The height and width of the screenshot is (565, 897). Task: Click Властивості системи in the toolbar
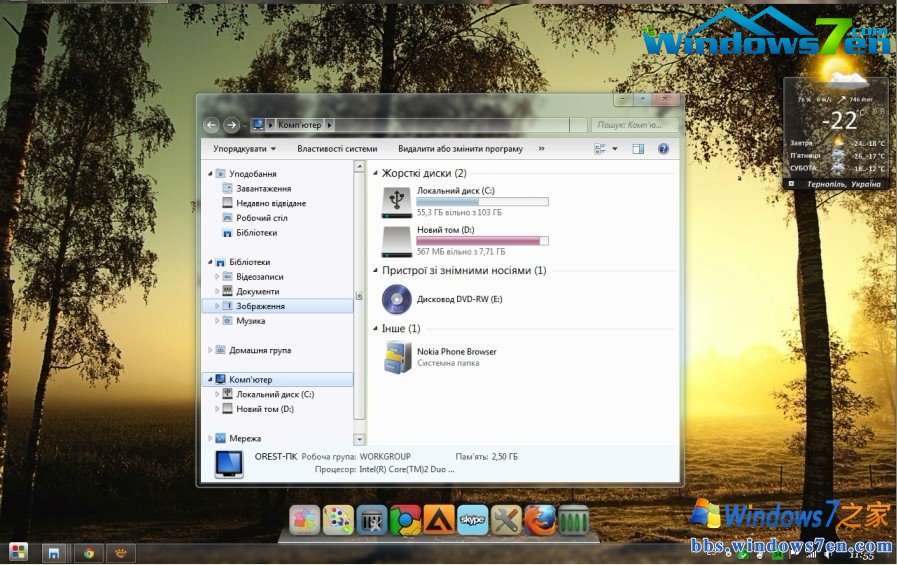pos(337,149)
